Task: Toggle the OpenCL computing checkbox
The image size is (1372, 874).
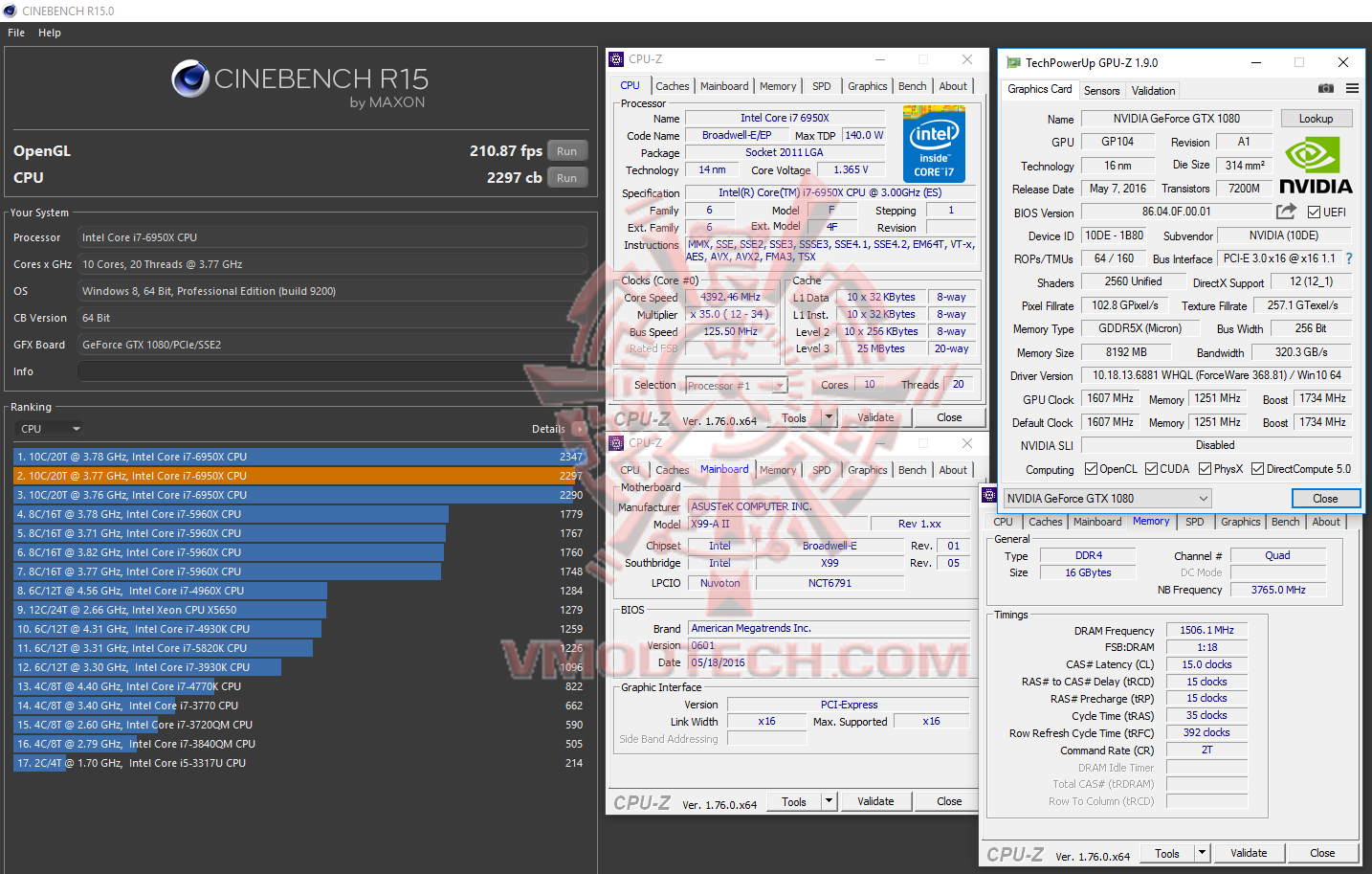Action: click(x=1091, y=469)
